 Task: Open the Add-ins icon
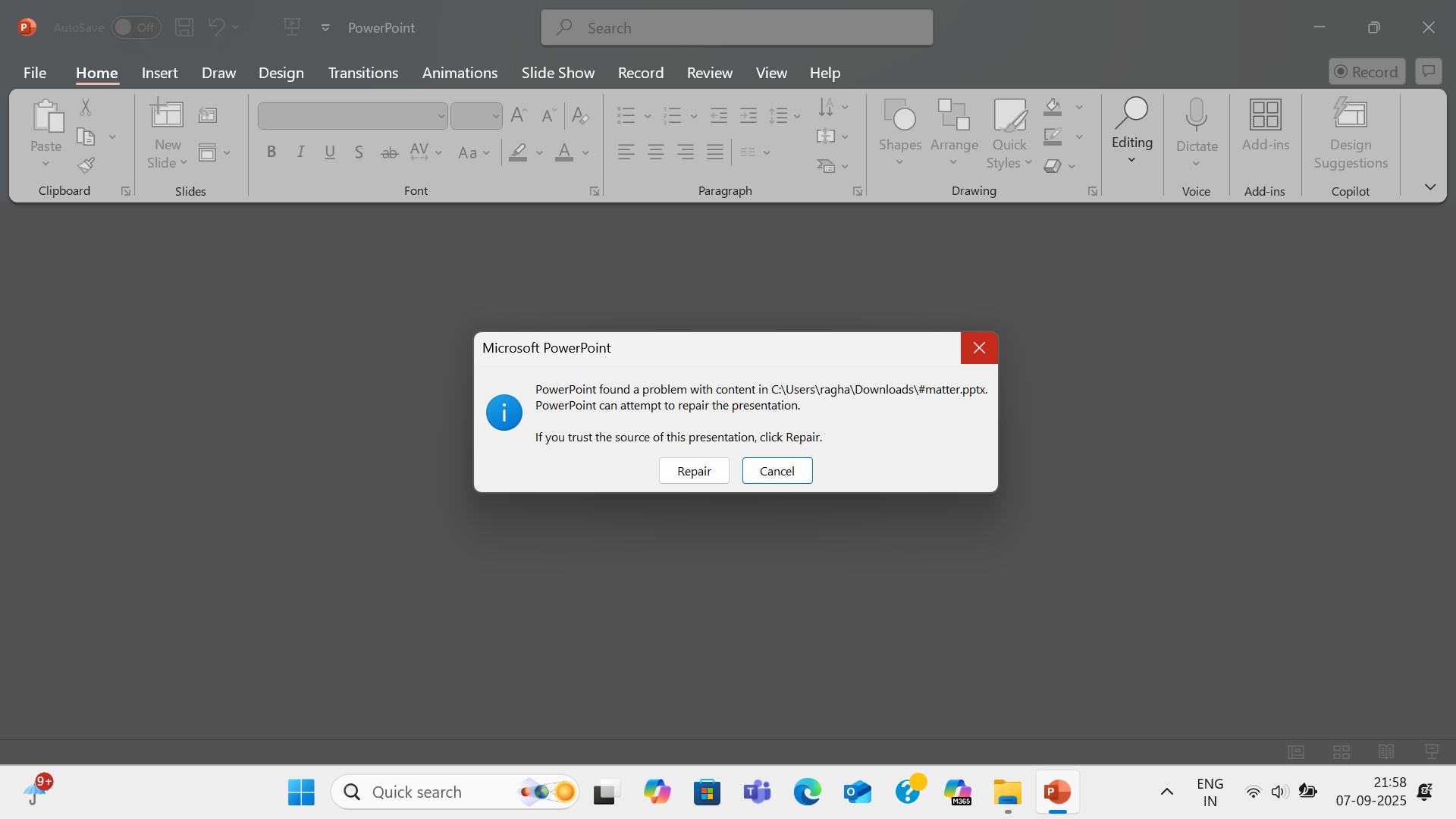pos(1265,115)
